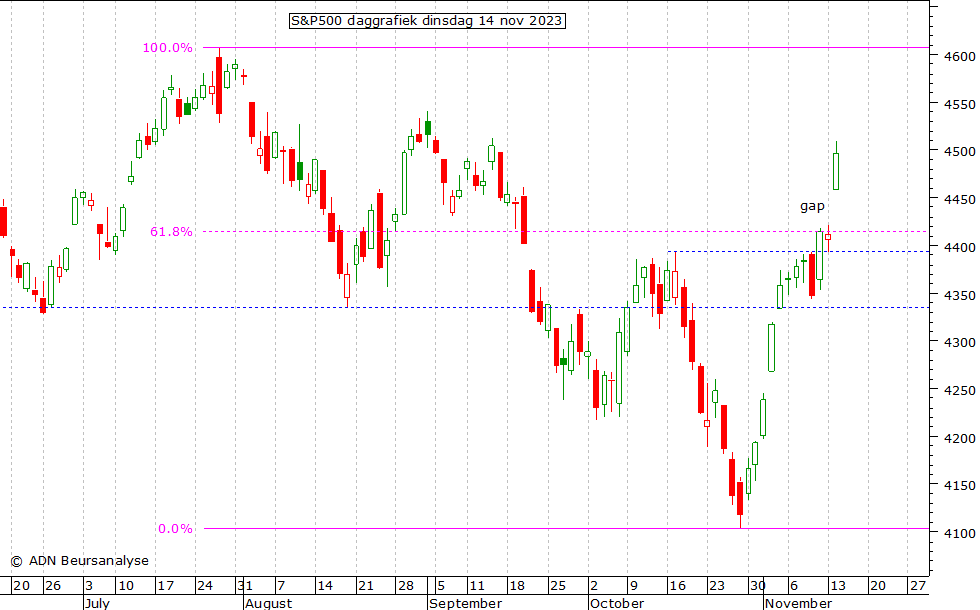Click the date label 26 on the time axis
This screenshot has width=980, height=610.
54,585
